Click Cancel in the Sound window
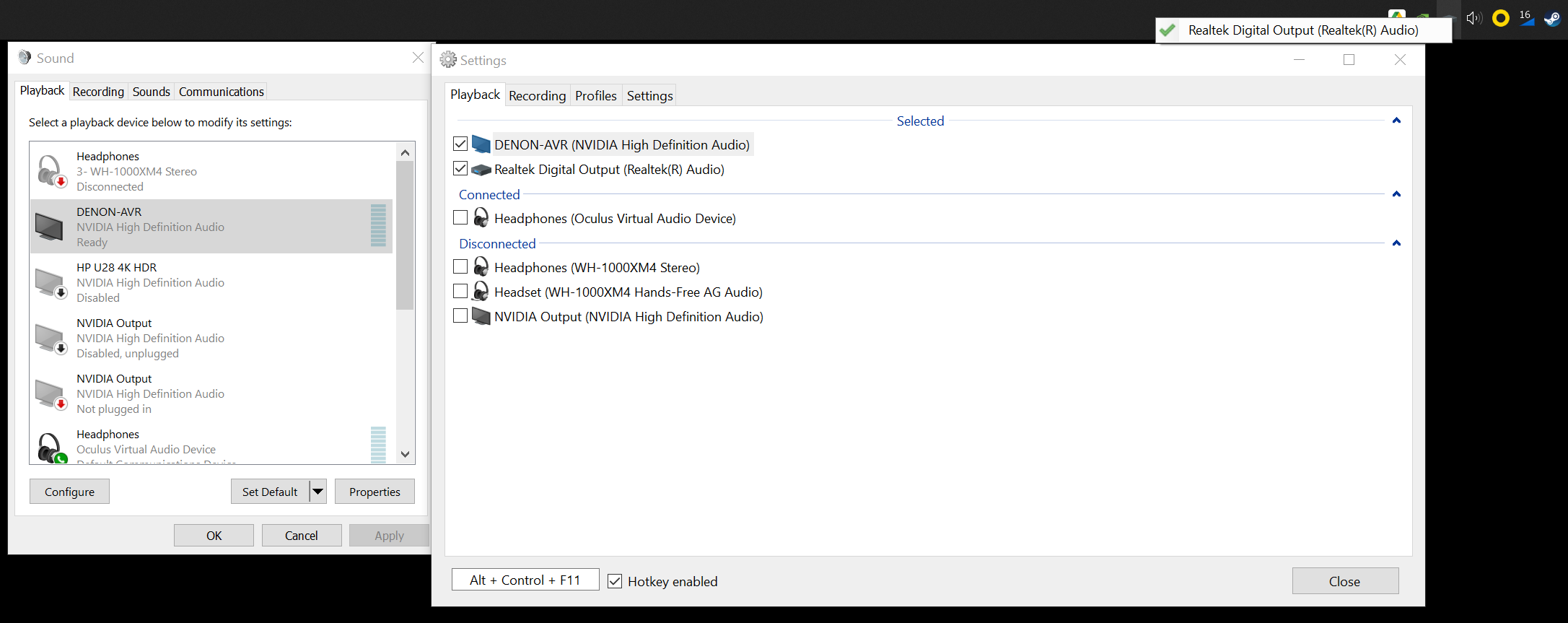Image resolution: width=1568 pixels, height=623 pixels. 301,536
